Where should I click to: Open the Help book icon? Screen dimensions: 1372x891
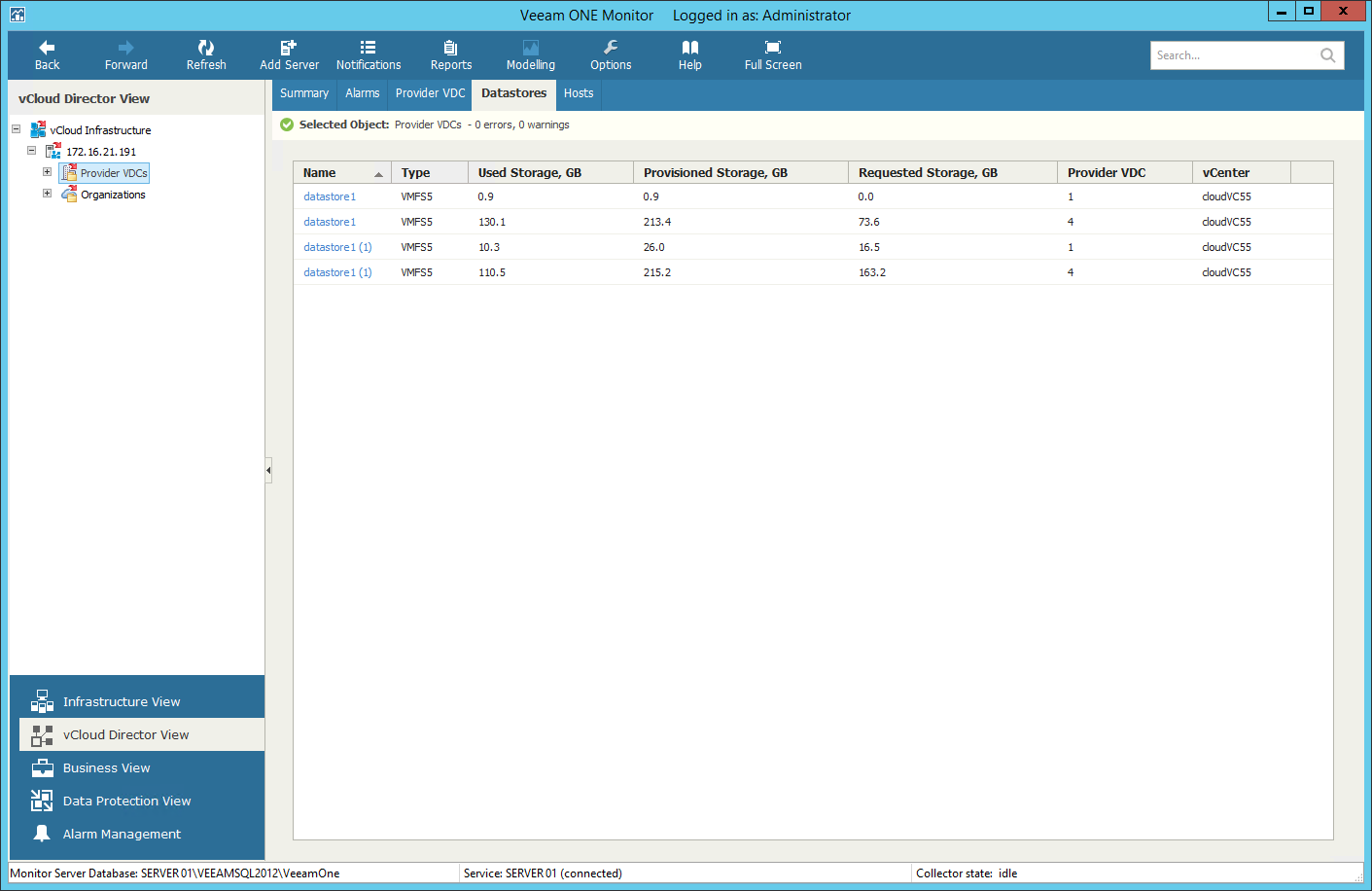tap(690, 47)
